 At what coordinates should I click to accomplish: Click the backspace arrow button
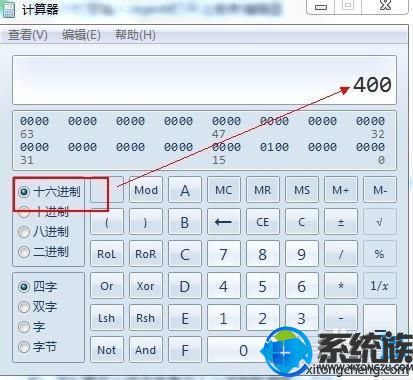(x=224, y=222)
